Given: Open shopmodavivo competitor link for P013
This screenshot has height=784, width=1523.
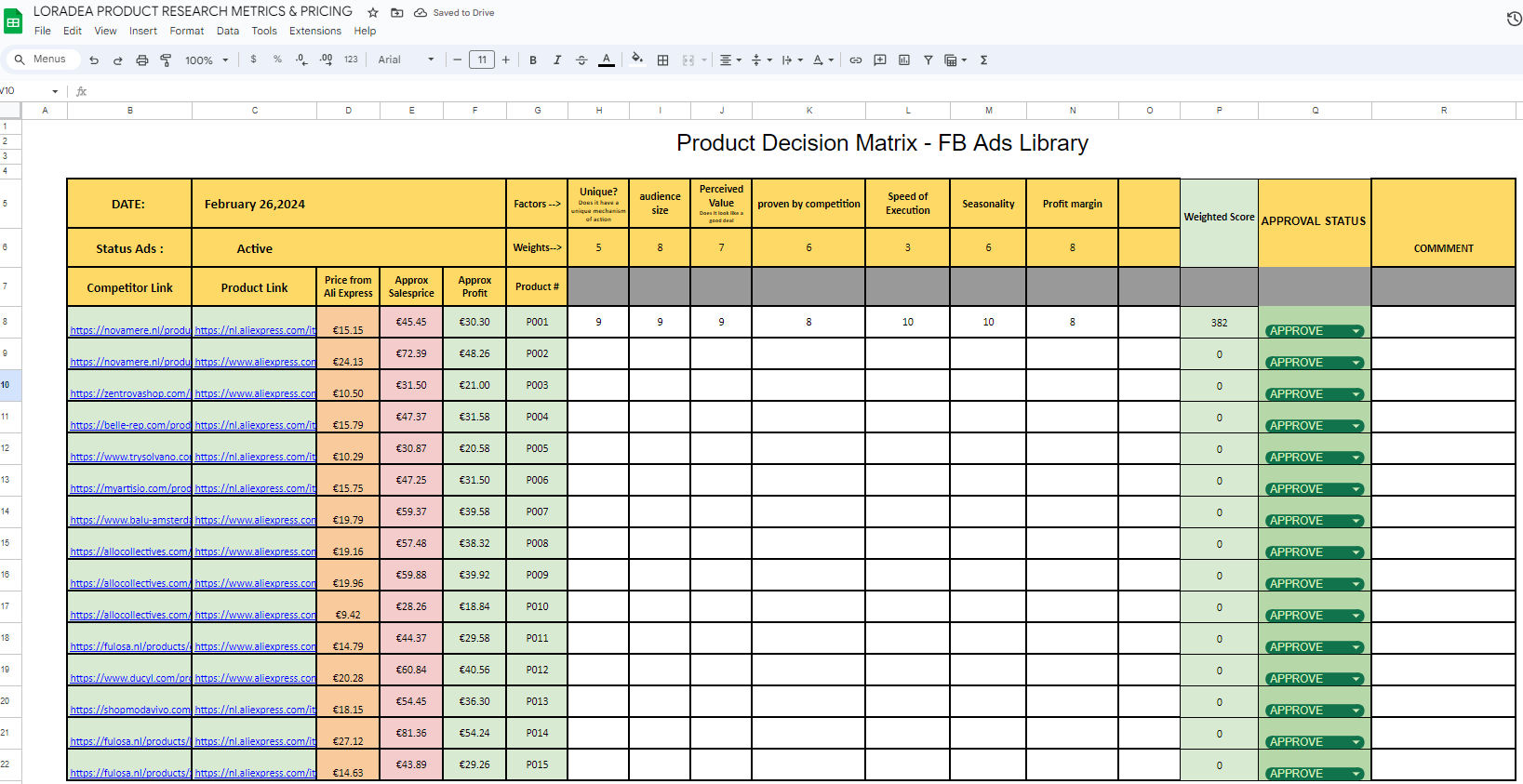Looking at the screenshot, I should click(x=130, y=710).
